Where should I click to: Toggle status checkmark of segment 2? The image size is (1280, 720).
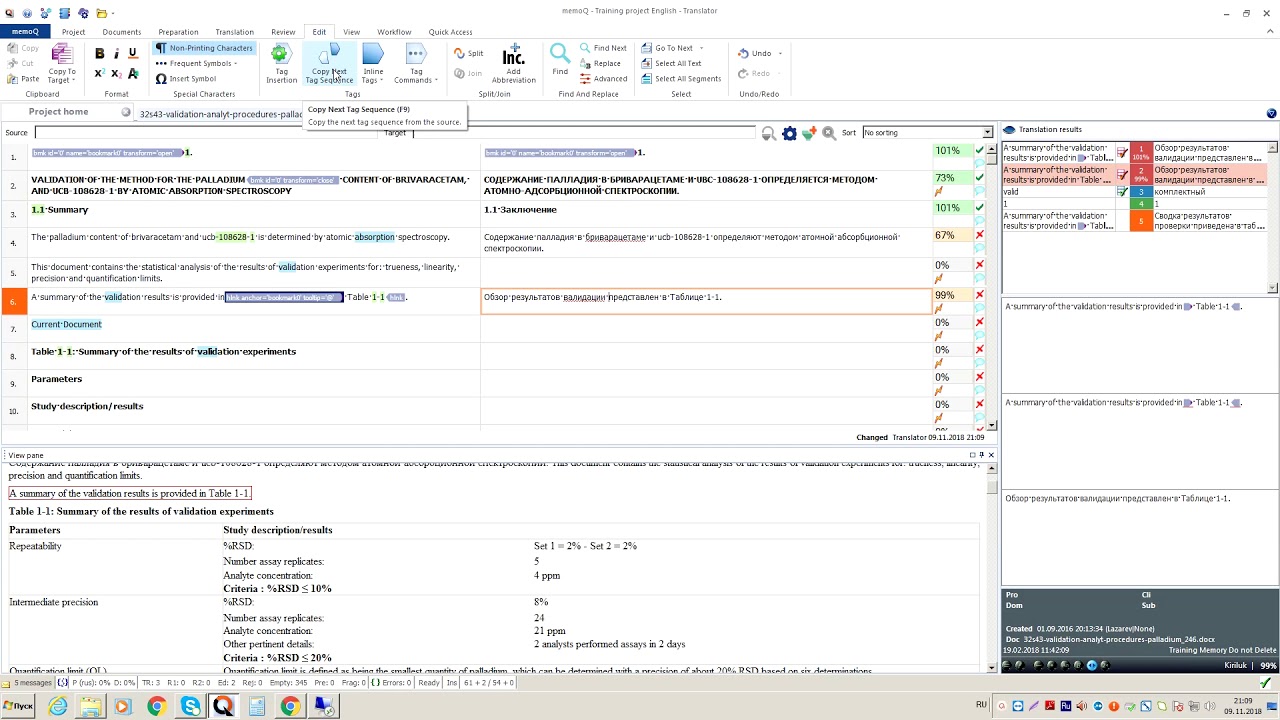(x=979, y=178)
